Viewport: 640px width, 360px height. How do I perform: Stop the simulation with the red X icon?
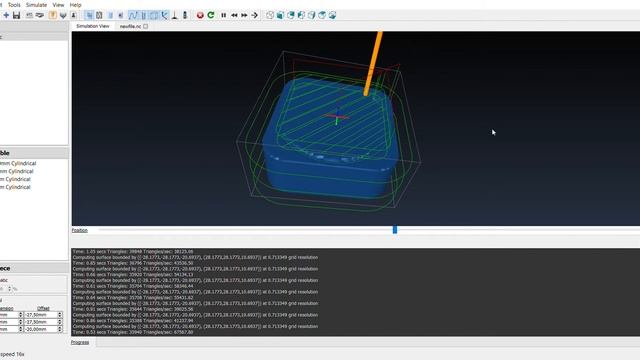(x=200, y=15)
